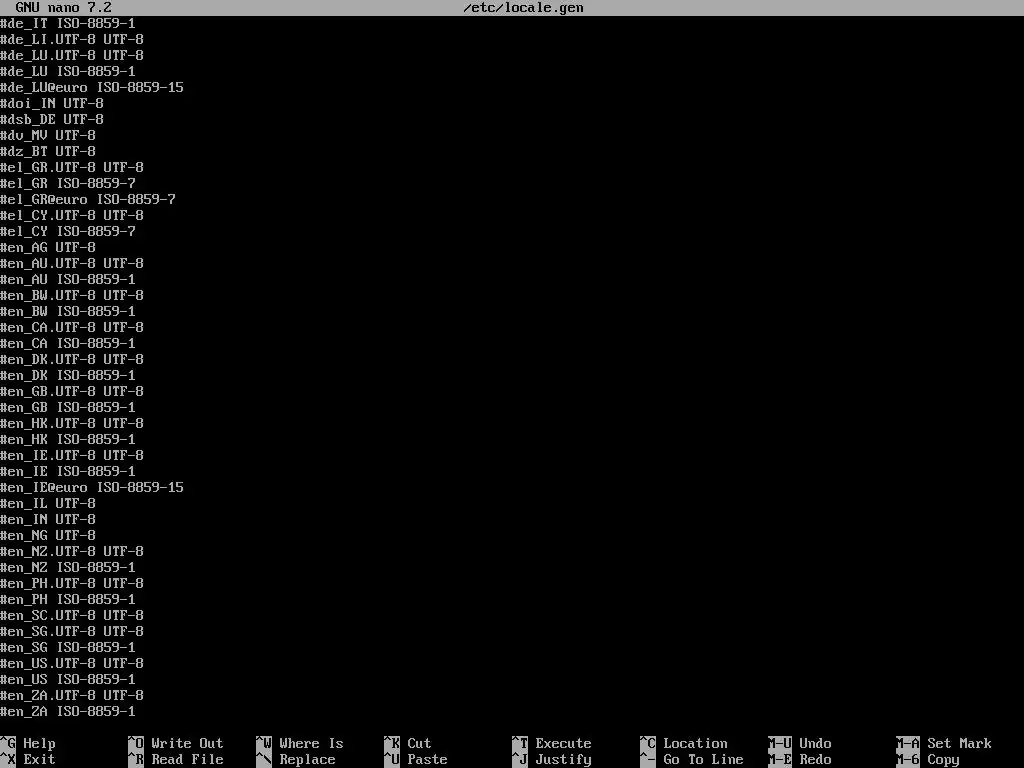Image resolution: width=1024 pixels, height=768 pixels.
Task: Click the Read File shortcut label
Action: point(187,760)
